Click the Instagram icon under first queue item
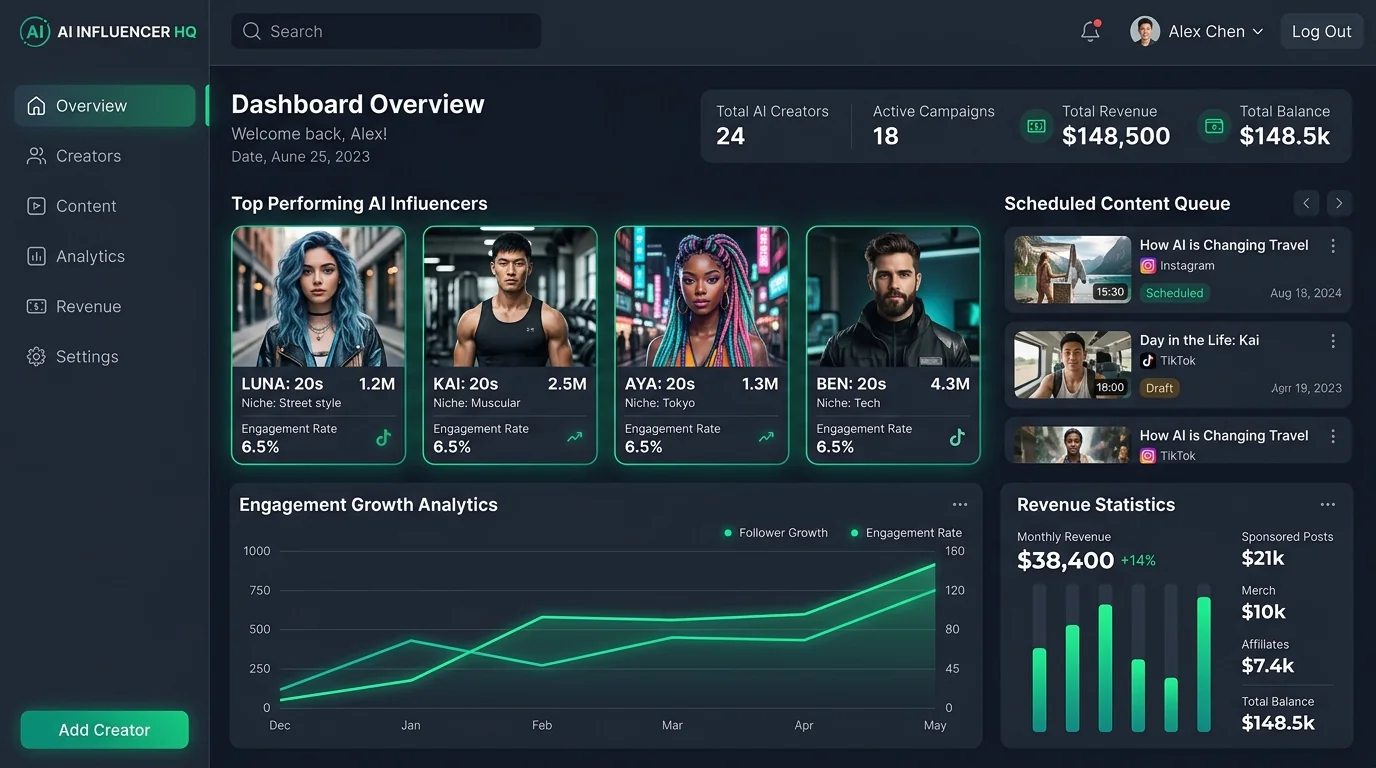1376x768 pixels. pos(1148,266)
